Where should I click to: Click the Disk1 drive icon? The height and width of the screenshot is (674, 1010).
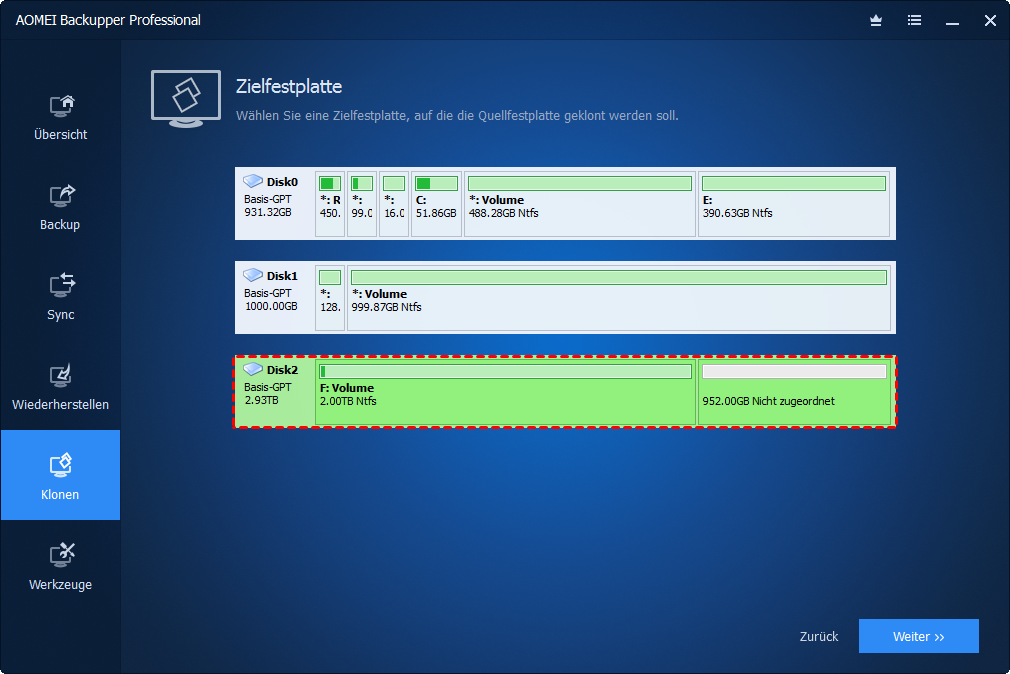tap(253, 275)
